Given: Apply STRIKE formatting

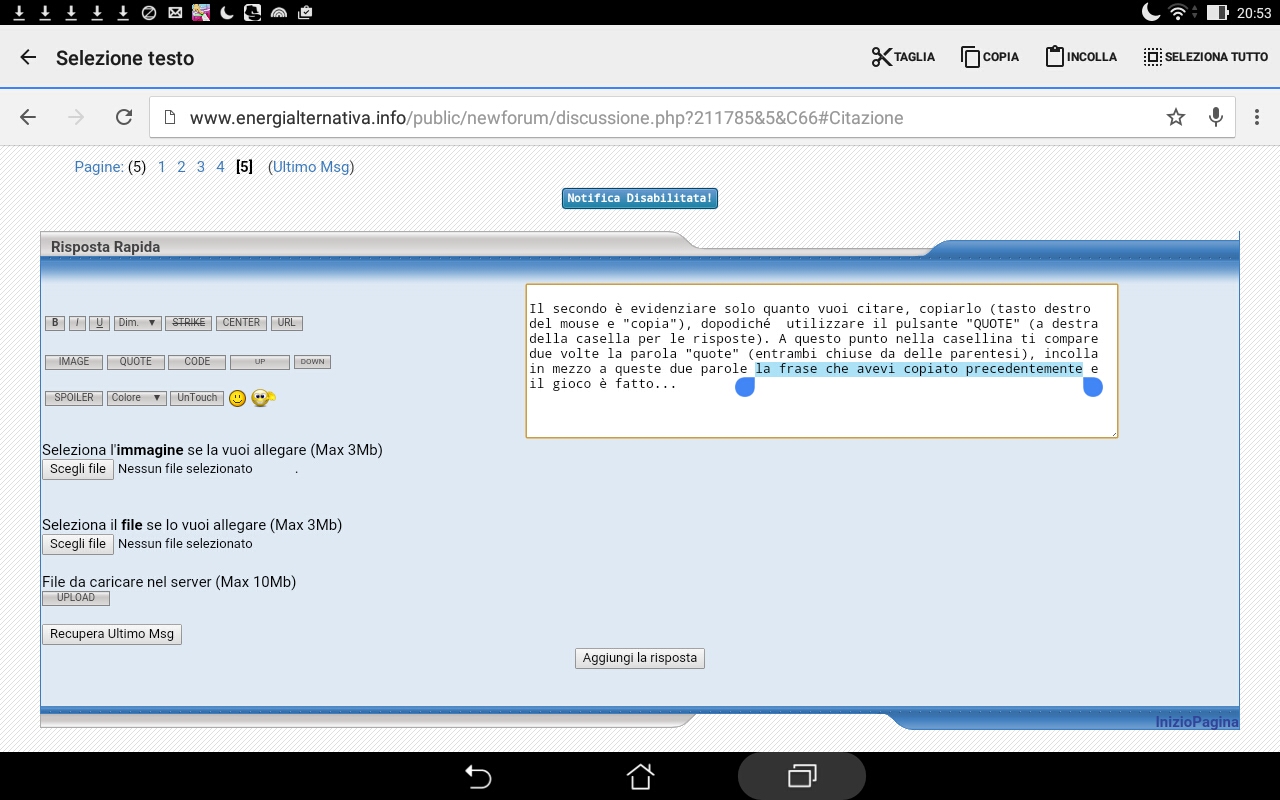Looking at the screenshot, I should click(x=188, y=323).
